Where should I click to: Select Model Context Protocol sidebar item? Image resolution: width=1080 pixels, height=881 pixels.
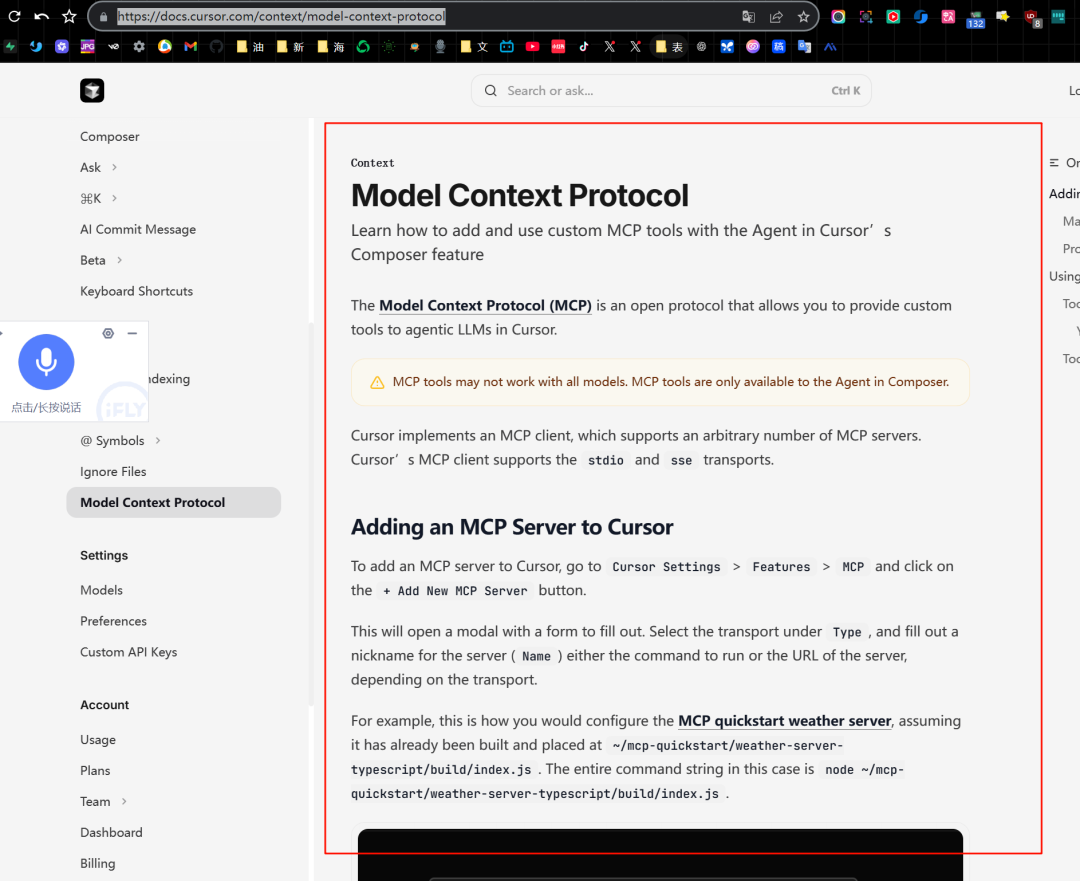click(x=174, y=502)
